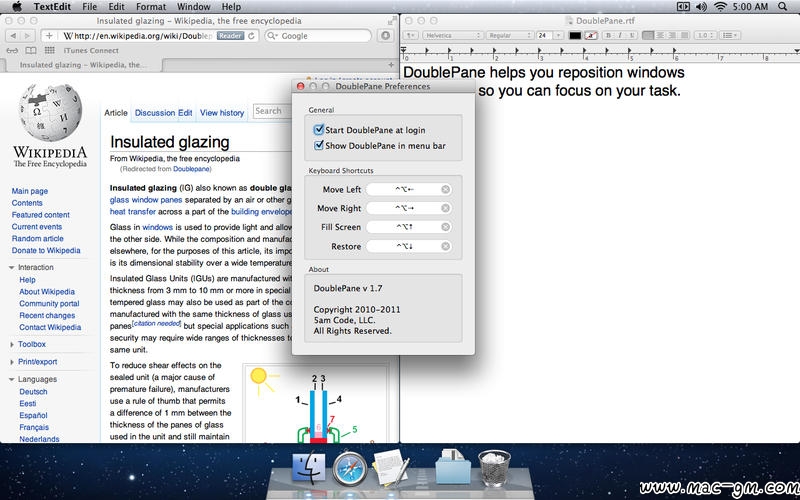Click the Wikipedia globe logo
This screenshot has width=800, height=500.
pyautogui.click(x=50, y=113)
